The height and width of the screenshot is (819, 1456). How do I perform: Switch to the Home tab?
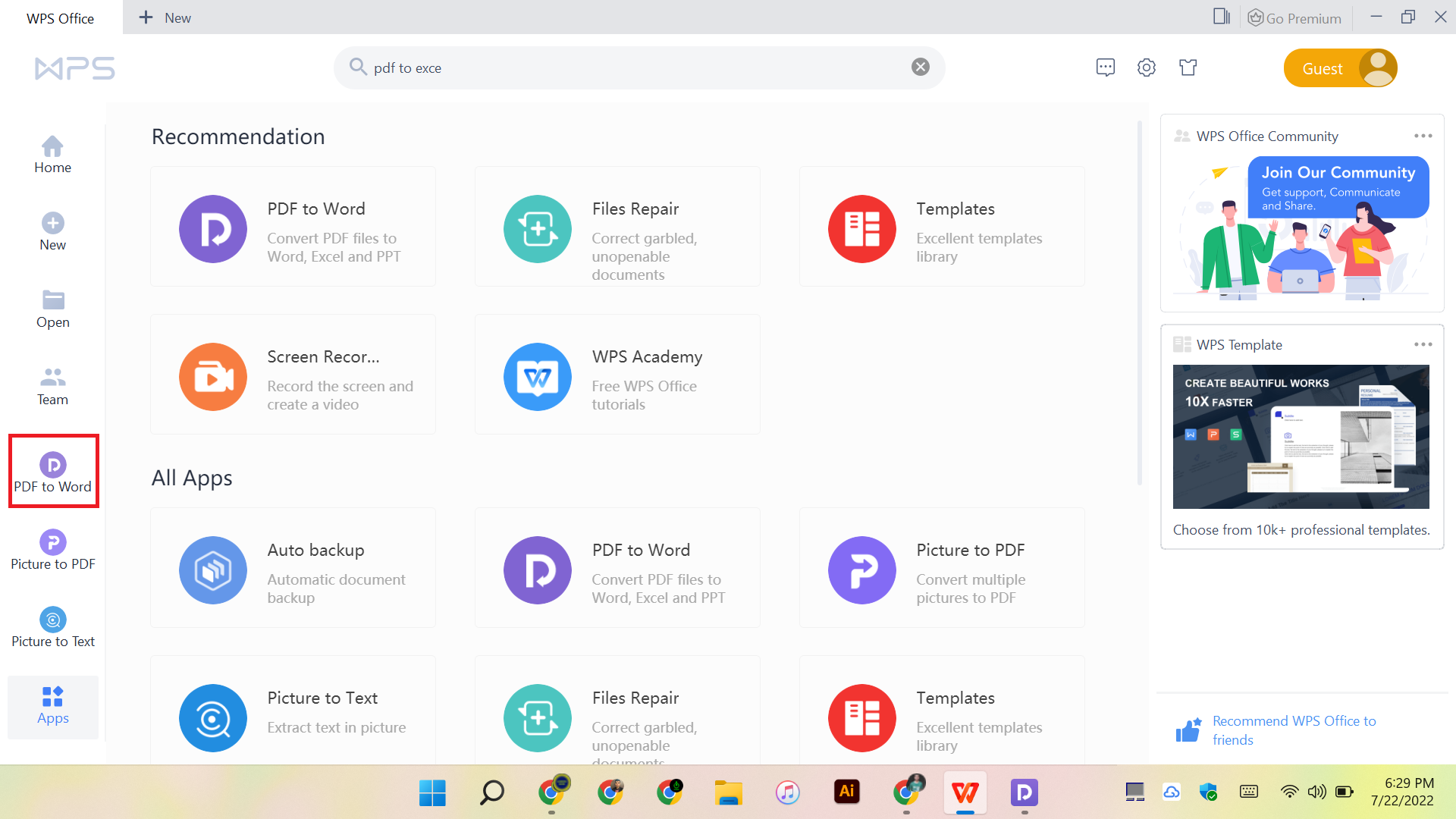click(x=53, y=154)
